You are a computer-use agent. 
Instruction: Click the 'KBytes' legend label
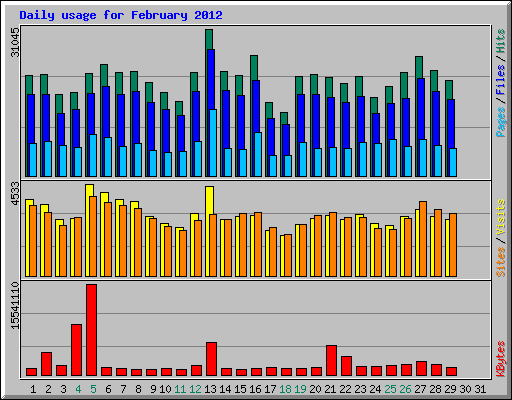click(501, 359)
